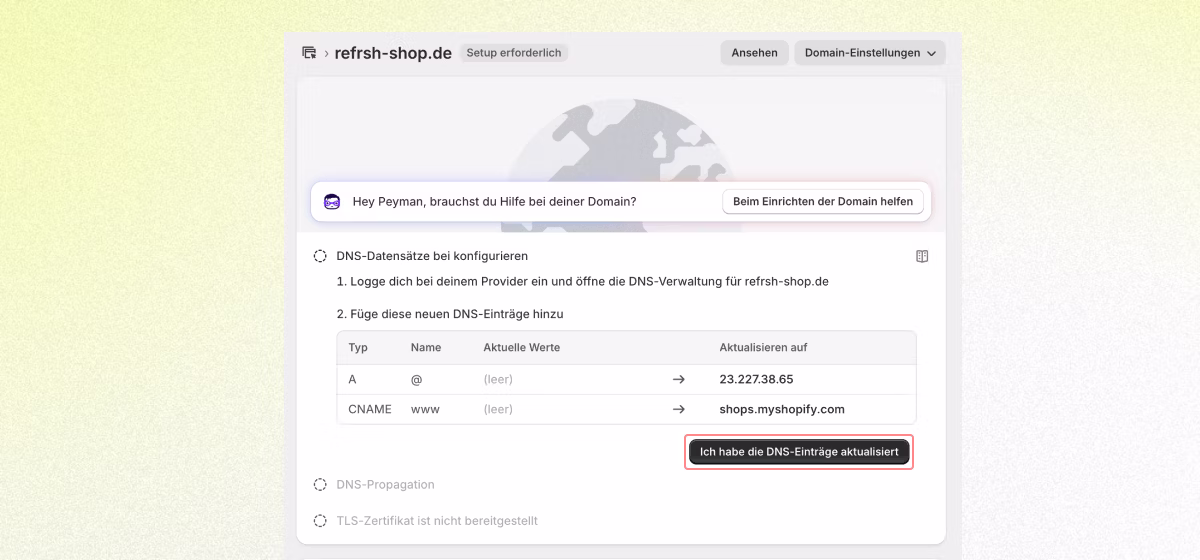Click the DNS-Propagation step label

385,484
